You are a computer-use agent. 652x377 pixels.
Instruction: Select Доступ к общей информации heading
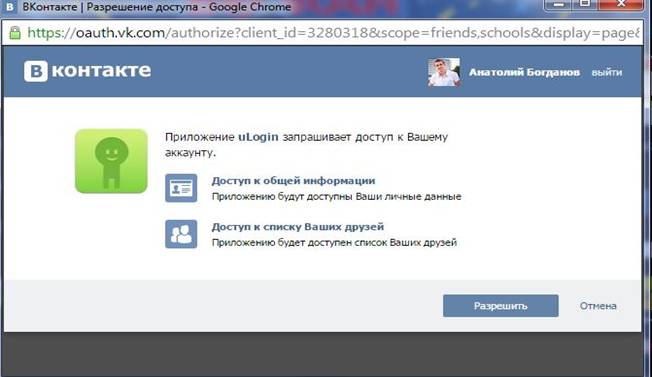click(x=293, y=181)
